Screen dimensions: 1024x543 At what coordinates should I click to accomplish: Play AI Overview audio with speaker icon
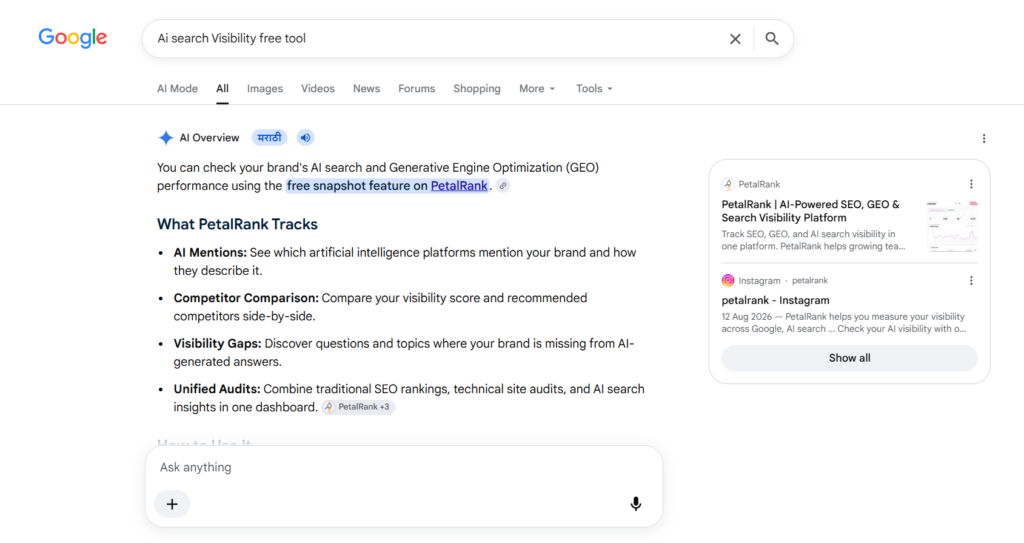click(305, 138)
